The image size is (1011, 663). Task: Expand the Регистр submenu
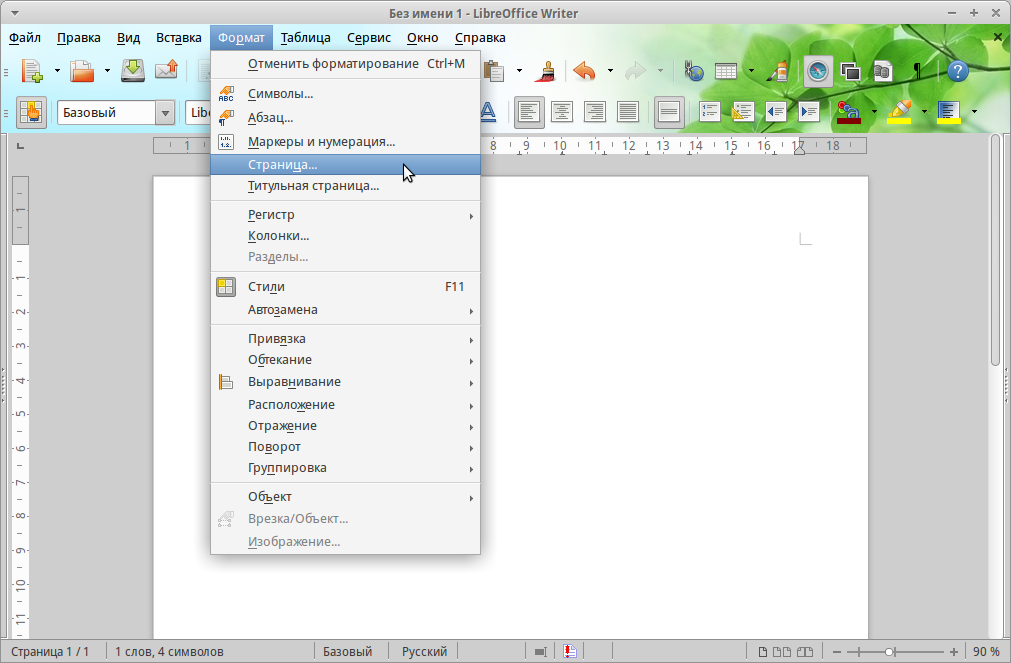[346, 214]
